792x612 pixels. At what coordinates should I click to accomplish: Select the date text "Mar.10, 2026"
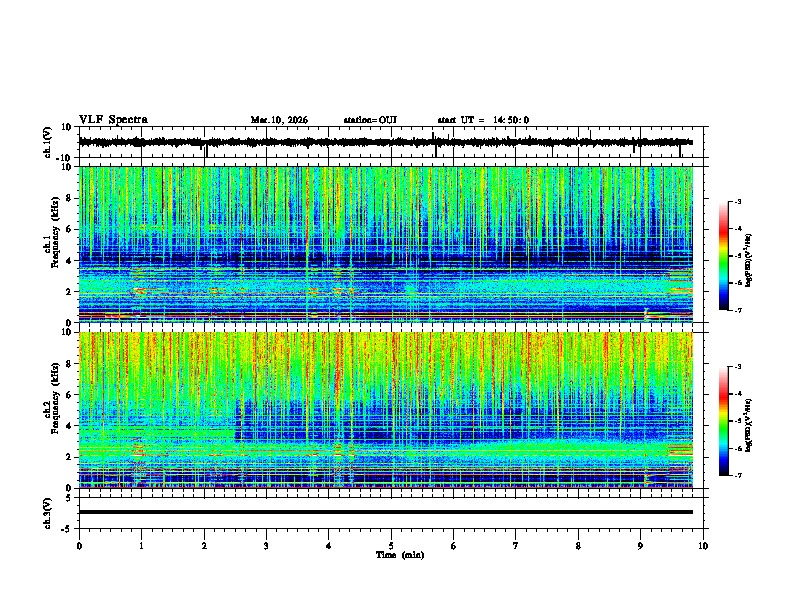[279, 120]
